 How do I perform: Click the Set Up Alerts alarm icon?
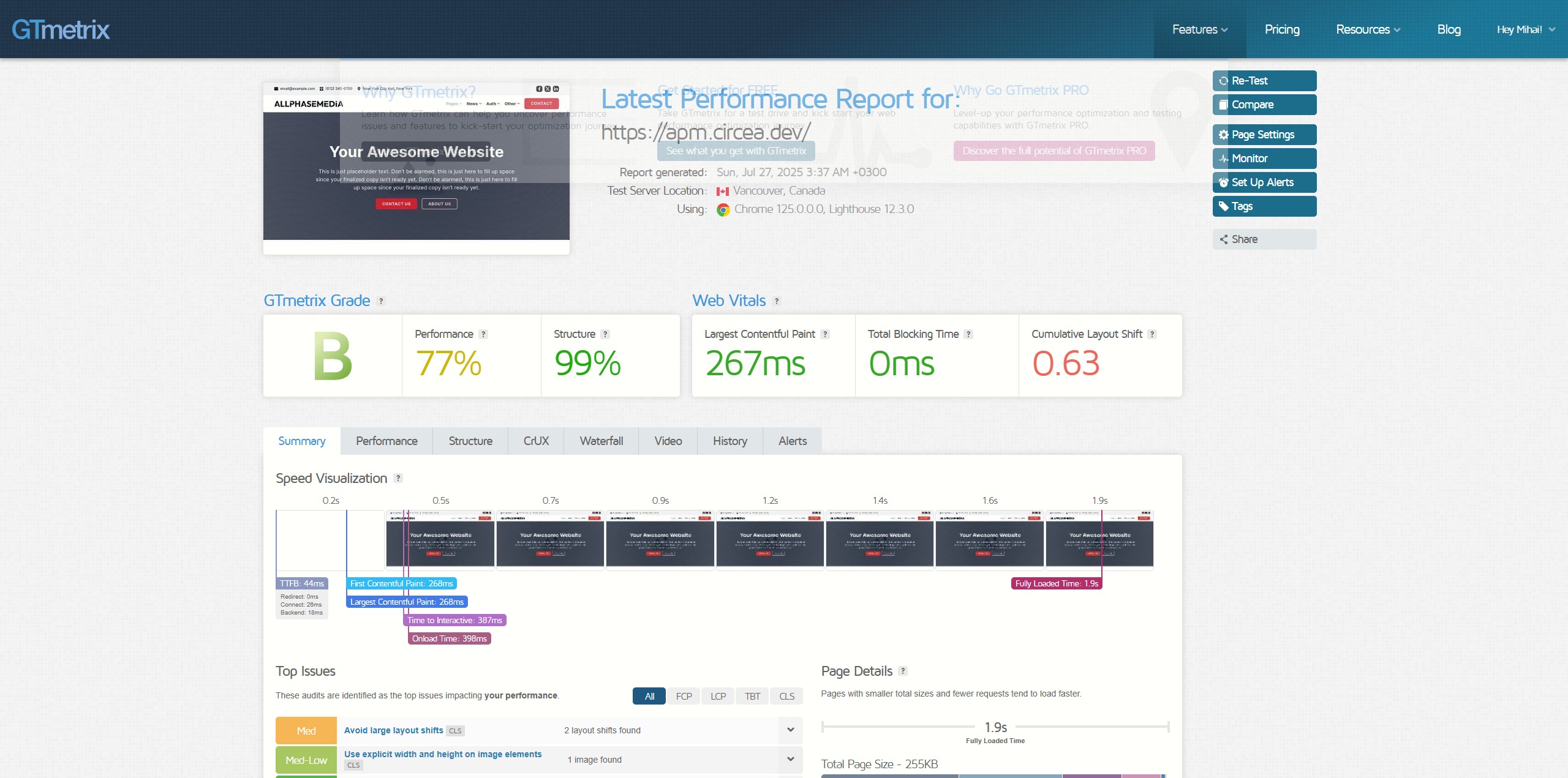1223,182
